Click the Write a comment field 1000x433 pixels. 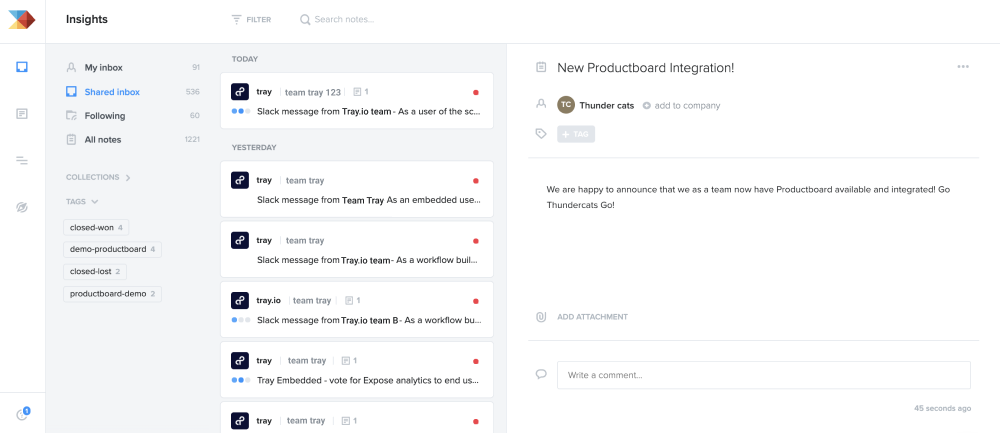coord(763,375)
